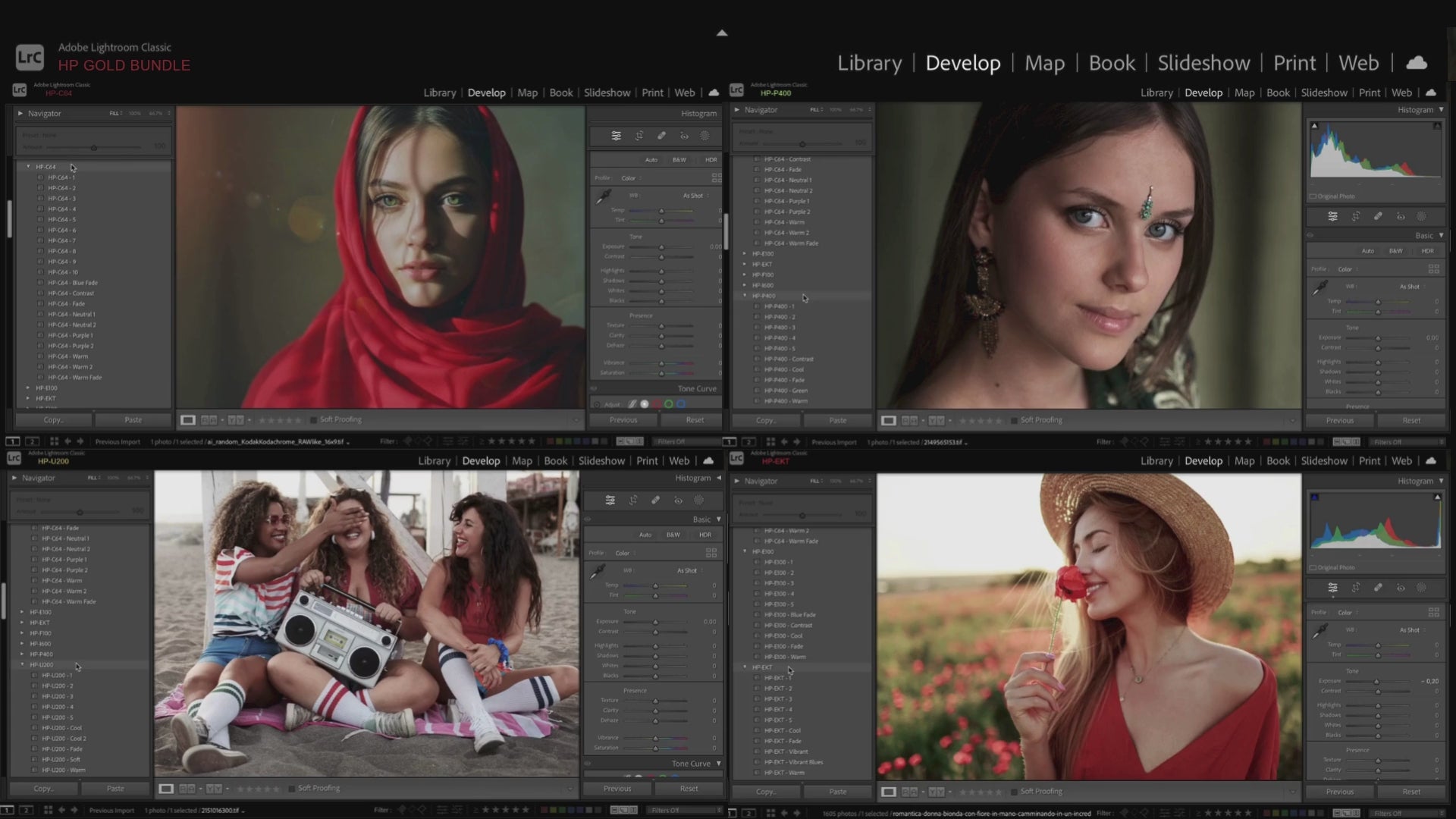Select Red Eye tool in HP-U200 window
The height and width of the screenshot is (819, 1456).
pyautogui.click(x=678, y=500)
